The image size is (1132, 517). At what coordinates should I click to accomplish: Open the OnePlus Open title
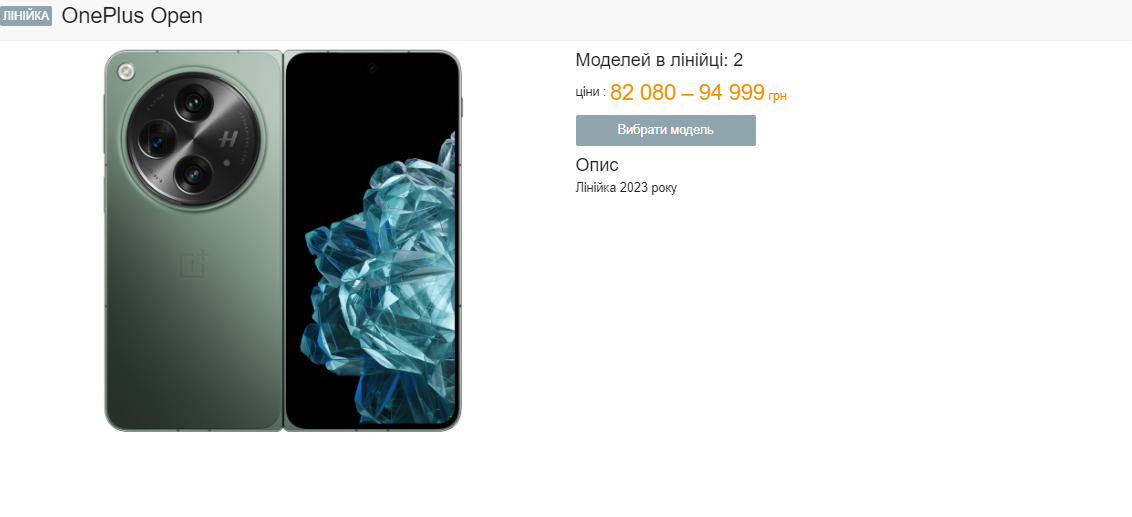pos(132,16)
